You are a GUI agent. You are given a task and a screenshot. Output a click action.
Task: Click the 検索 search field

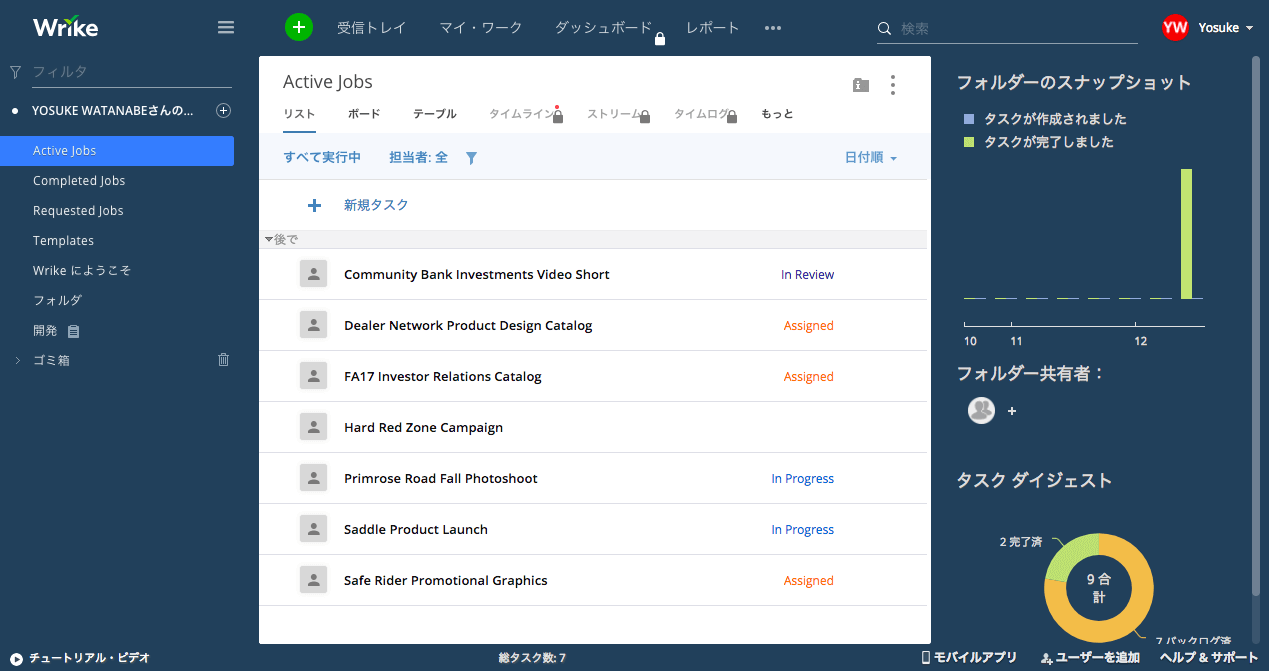[x=1015, y=29]
